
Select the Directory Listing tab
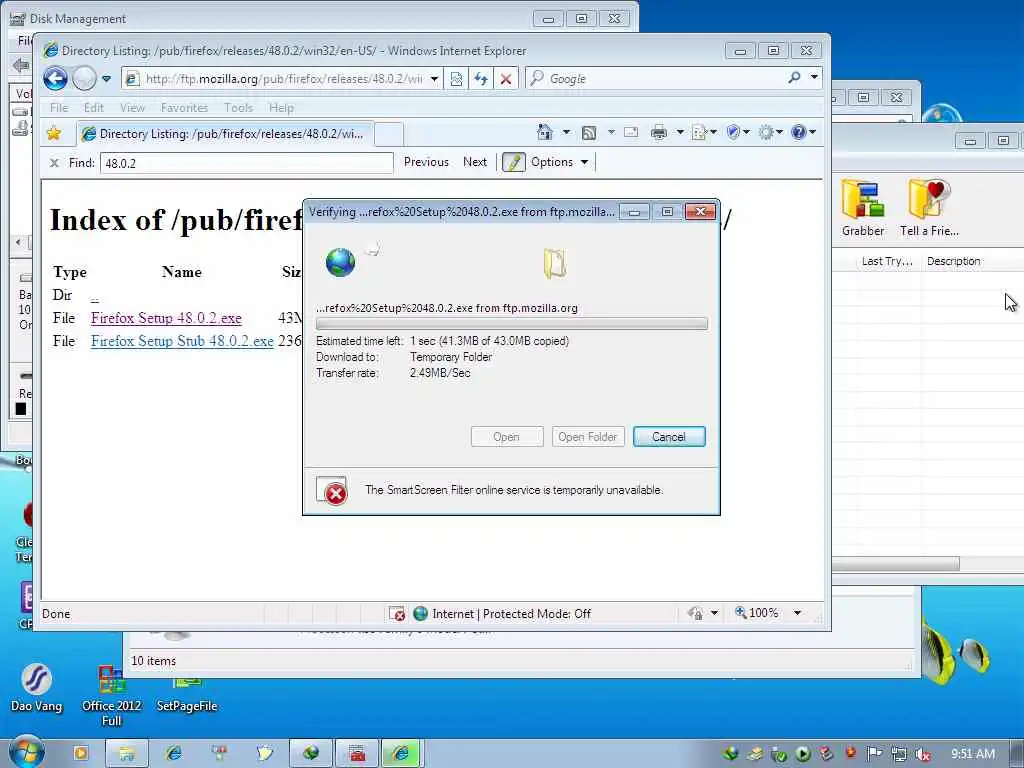coord(225,134)
